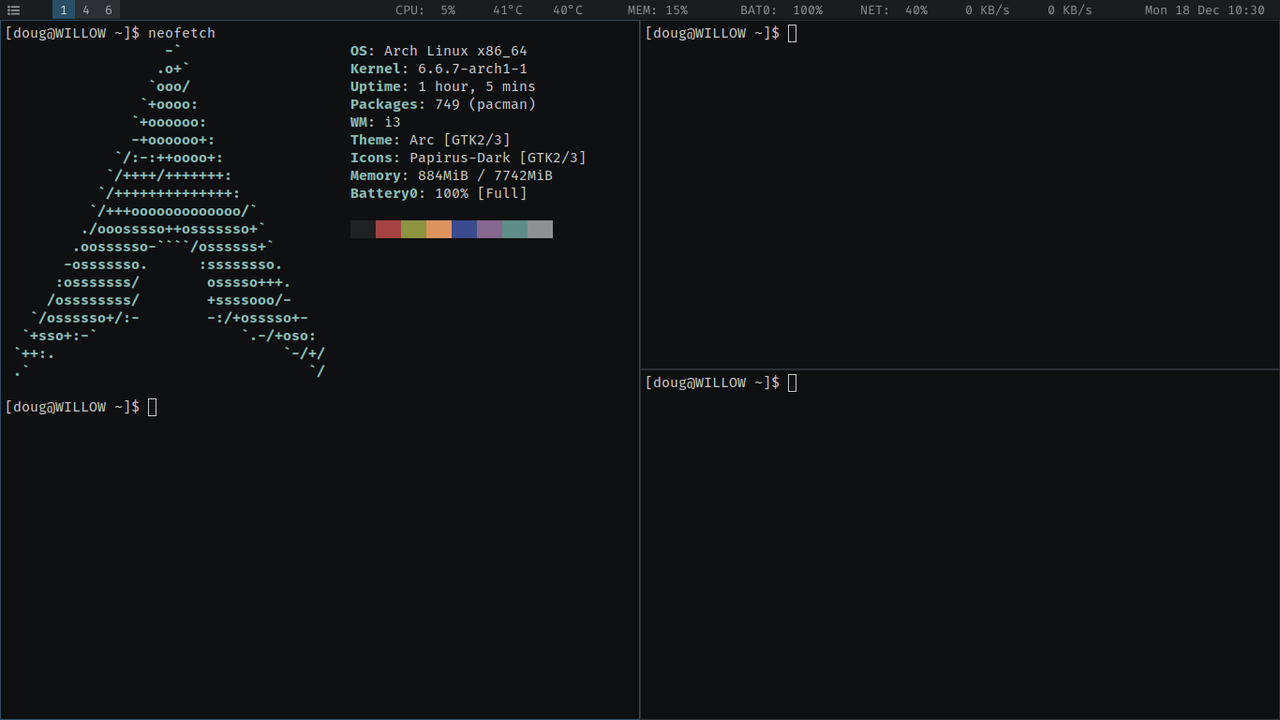Viewport: 1280px width, 720px height.
Task: Click the first 0 KB/s network speed
Action: point(987,10)
